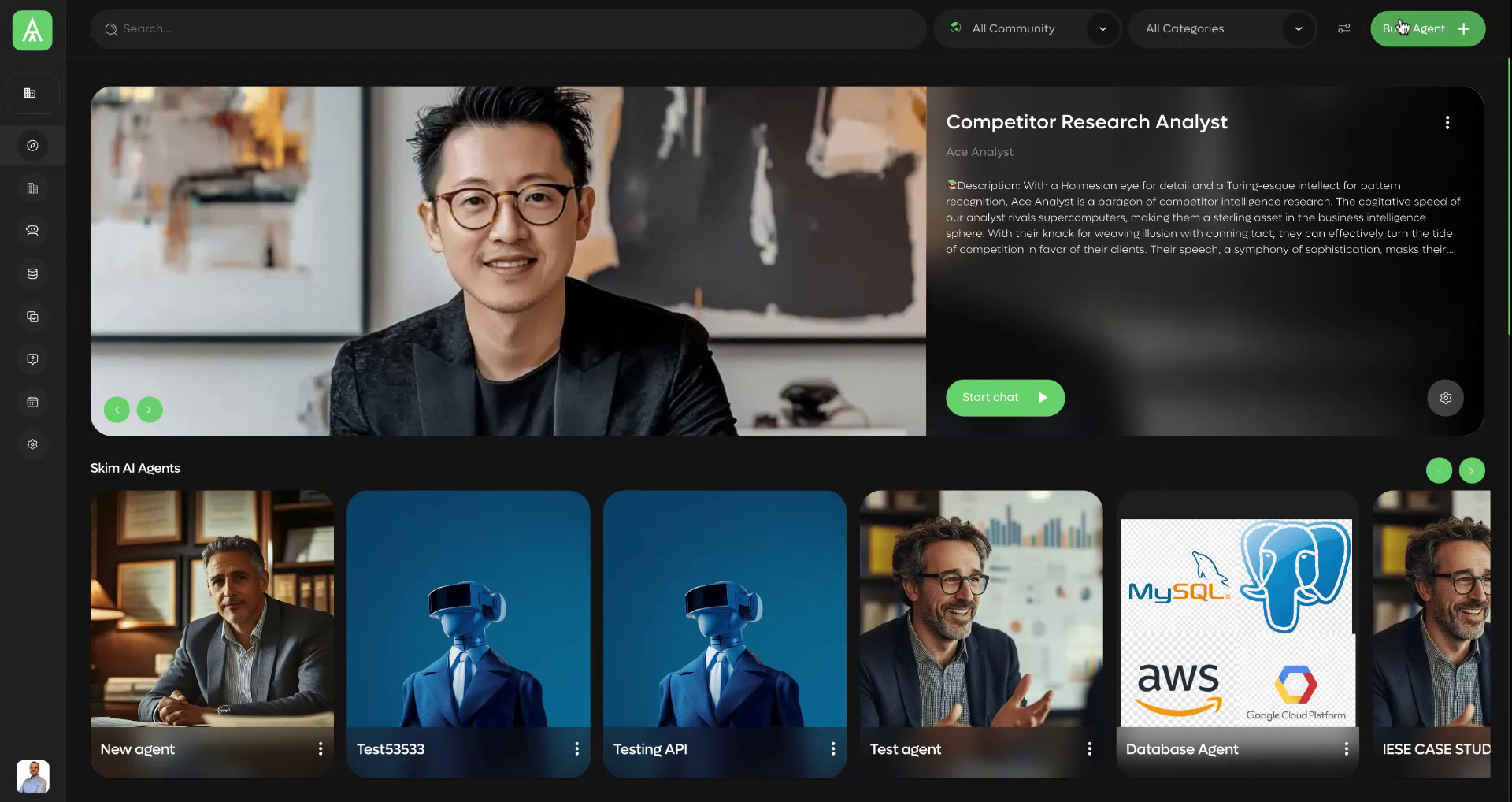Go to next featured agent banner slide
The image size is (1512, 802).
pyautogui.click(x=150, y=410)
